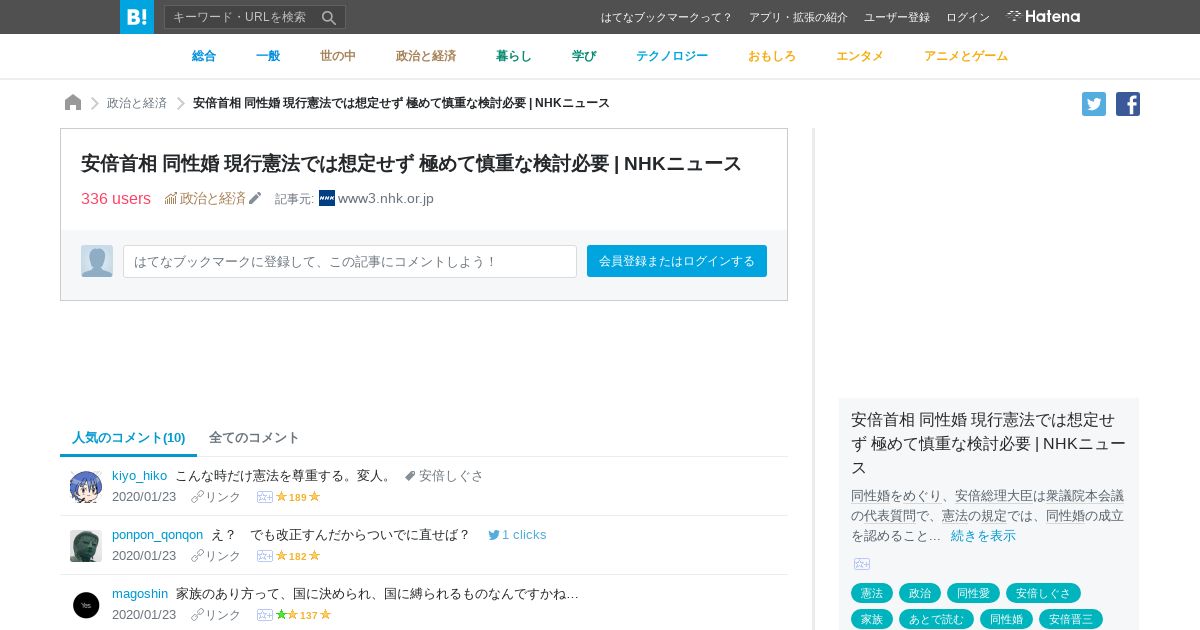The image size is (1200, 630).
Task: Open アプリ・拡張の紹介 link
Action: (x=798, y=17)
